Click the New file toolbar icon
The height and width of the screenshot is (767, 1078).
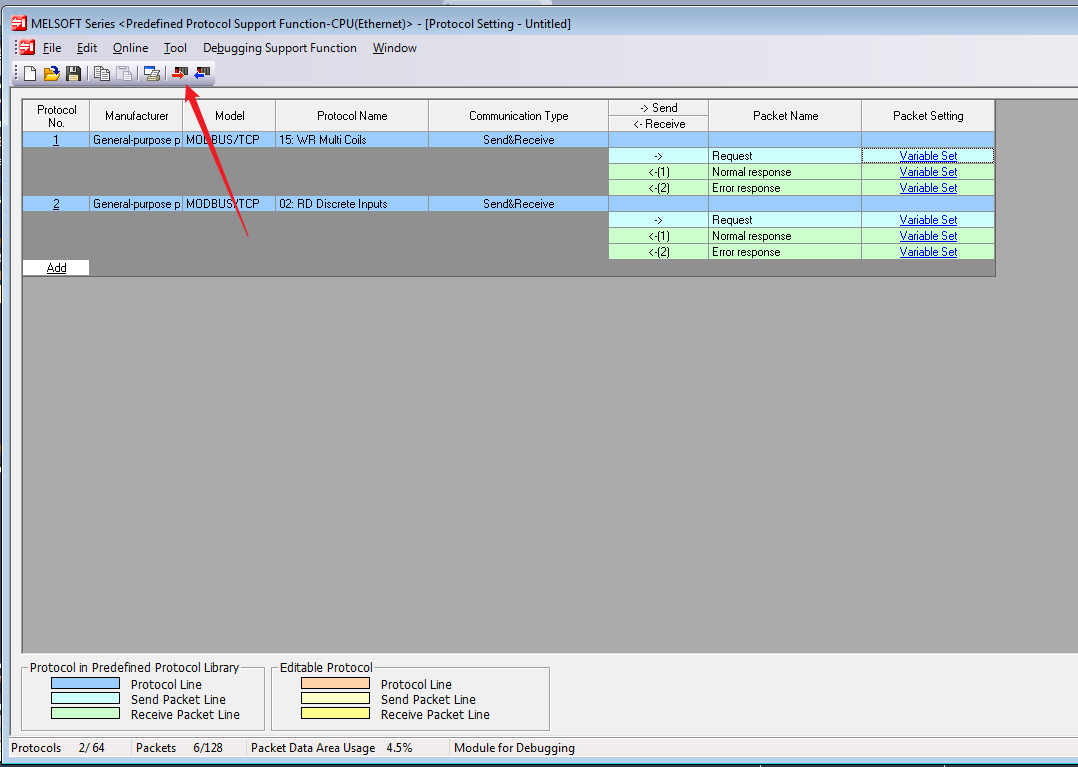pos(30,73)
